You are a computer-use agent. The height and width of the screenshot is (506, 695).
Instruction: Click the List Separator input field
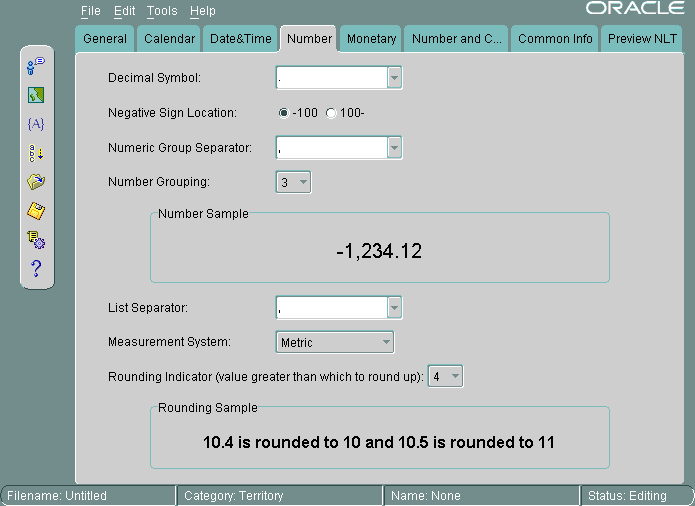click(x=330, y=308)
